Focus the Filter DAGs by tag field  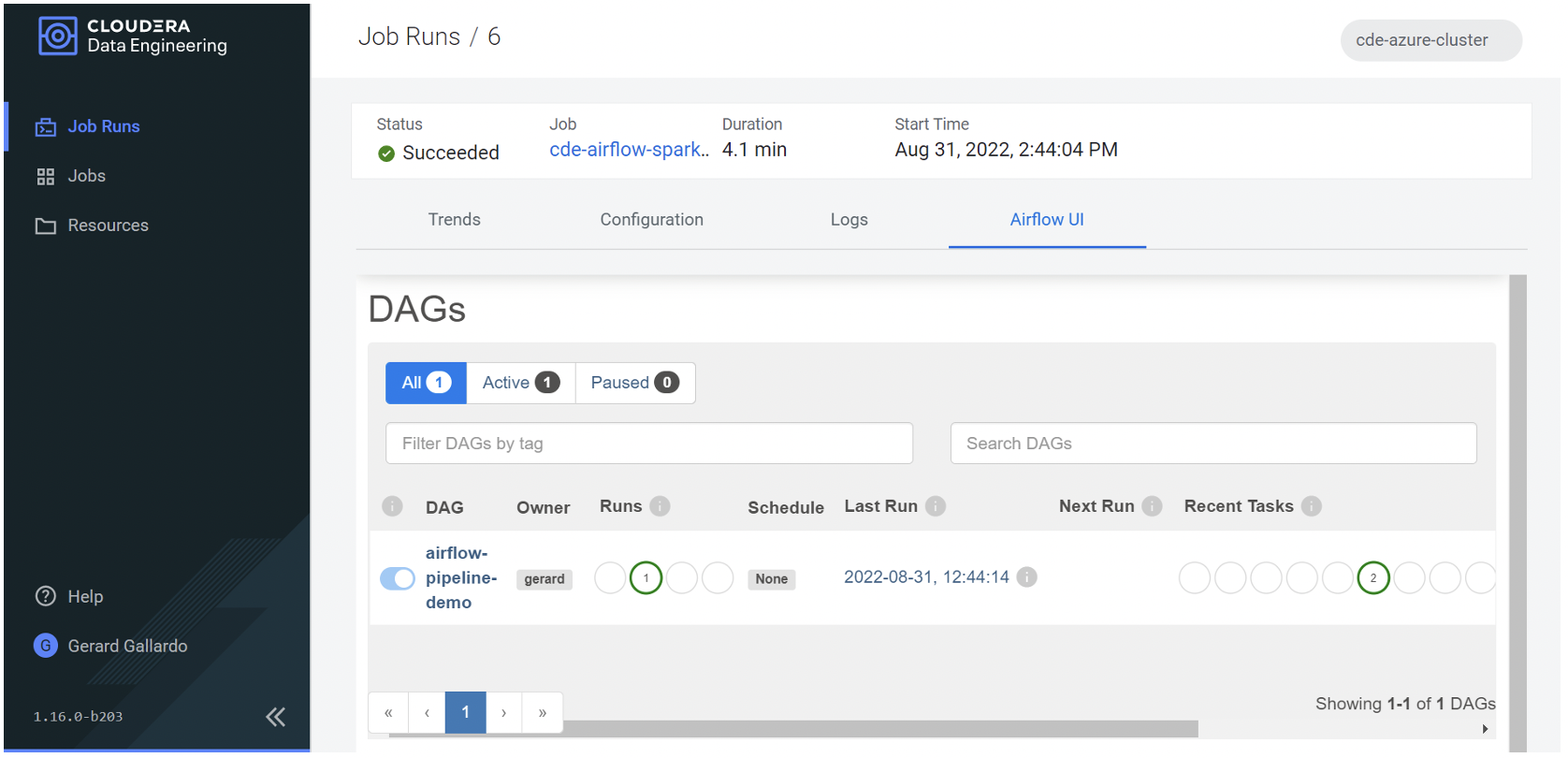click(x=649, y=444)
